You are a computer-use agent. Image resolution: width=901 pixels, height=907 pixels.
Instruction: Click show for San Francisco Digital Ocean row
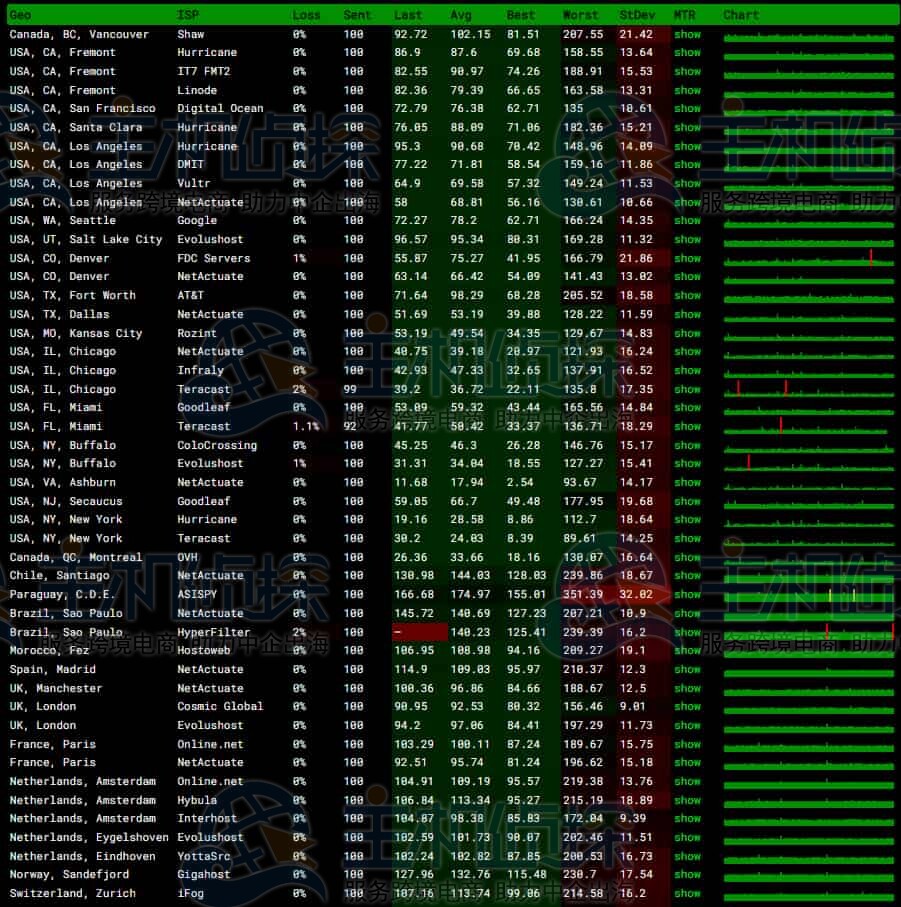[687, 109]
